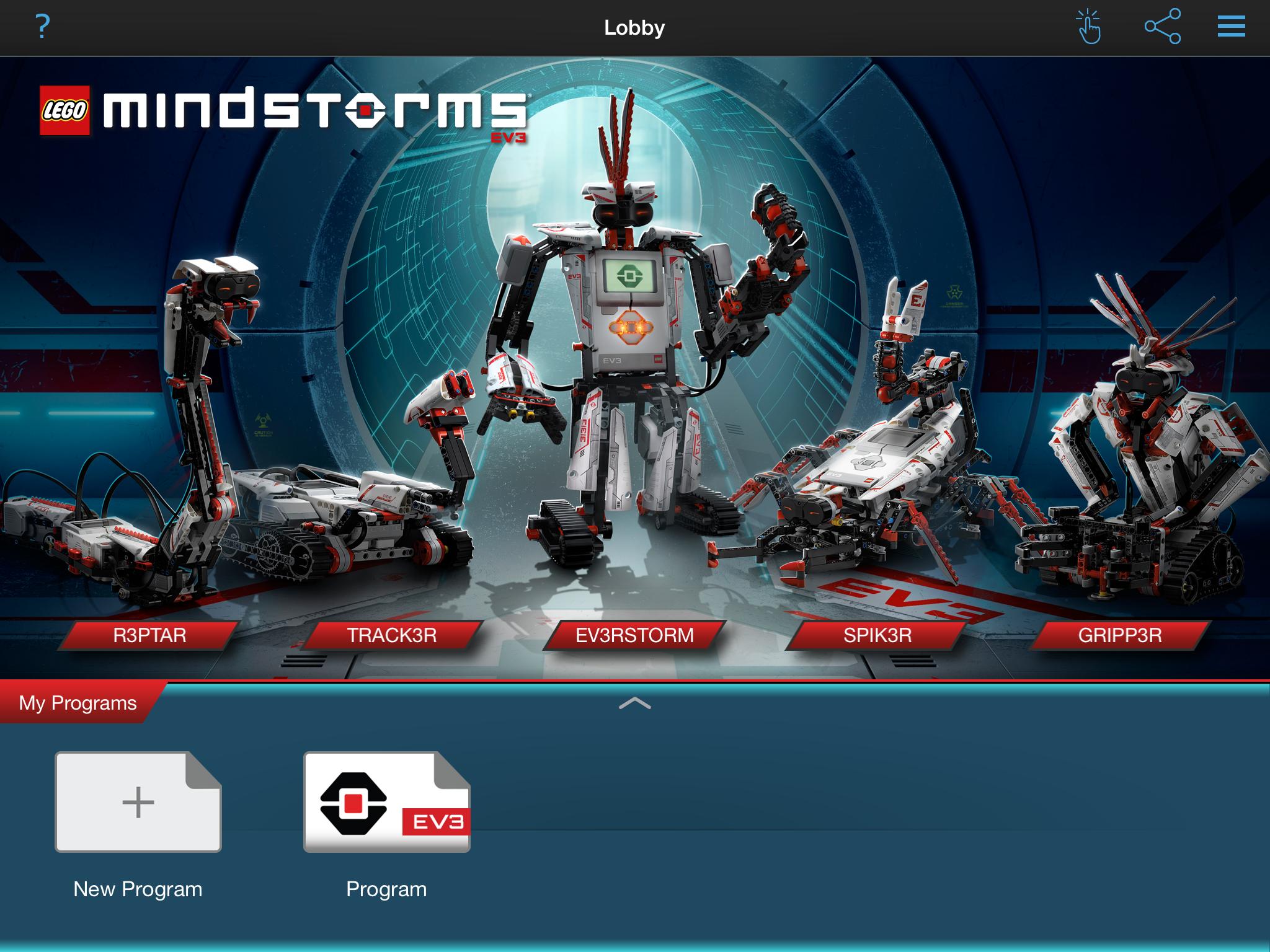
Task: Toggle the share options panel
Action: coord(1163,26)
